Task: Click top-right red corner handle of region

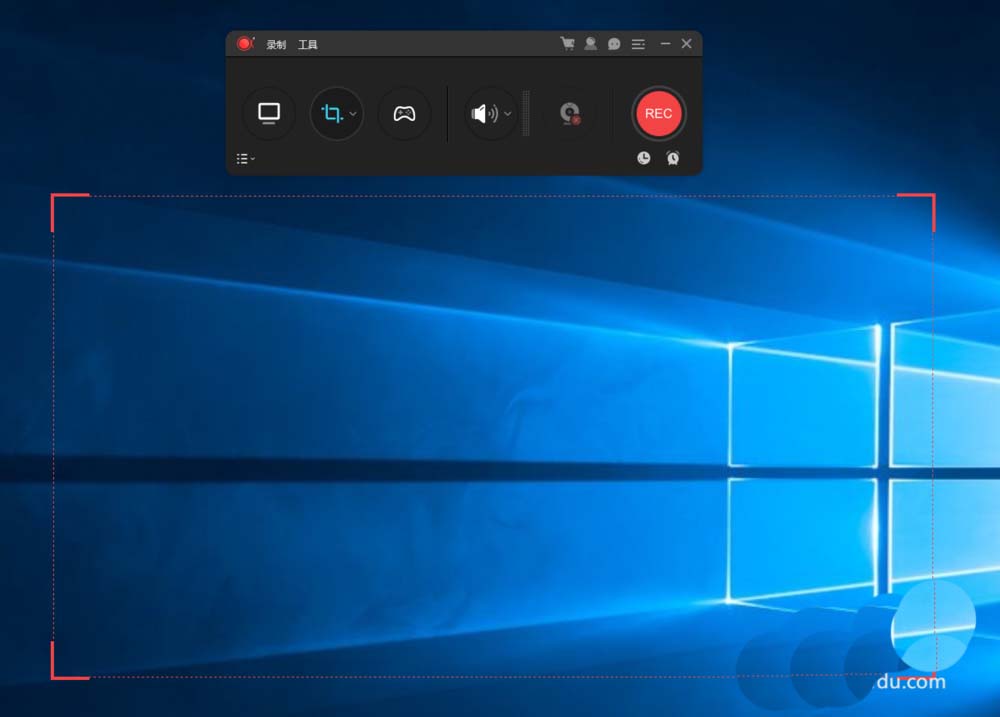Action: click(916, 212)
